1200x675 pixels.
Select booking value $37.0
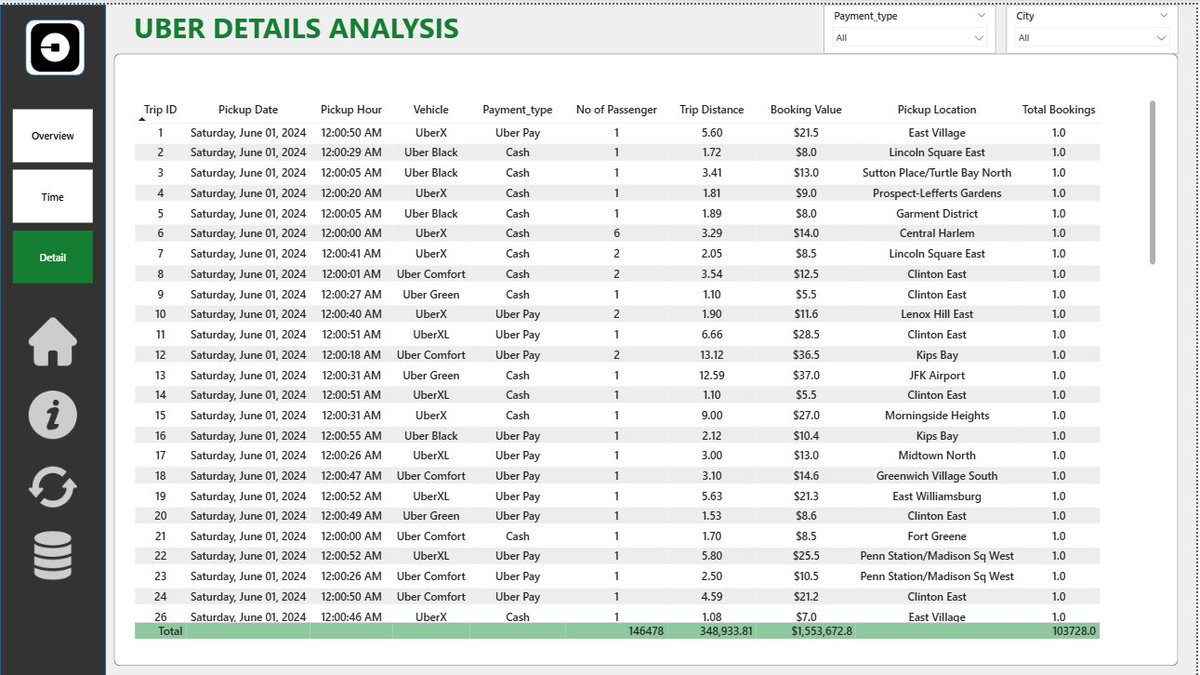point(806,375)
